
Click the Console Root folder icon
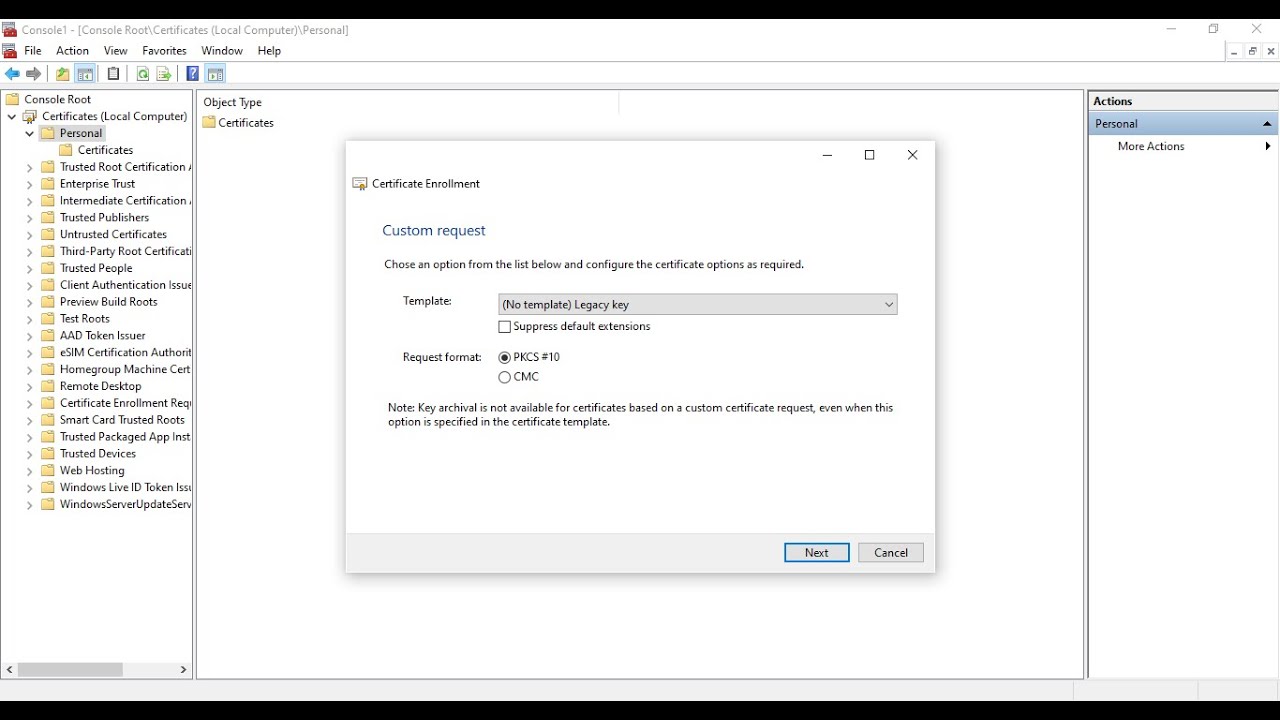pos(13,99)
